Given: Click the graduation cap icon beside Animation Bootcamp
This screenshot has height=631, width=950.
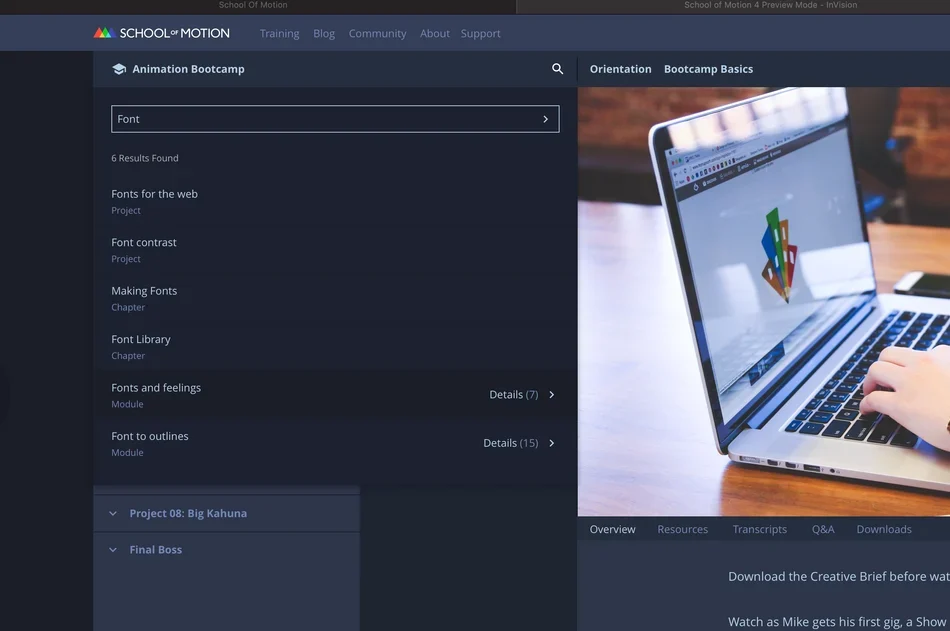Looking at the screenshot, I should (119, 69).
